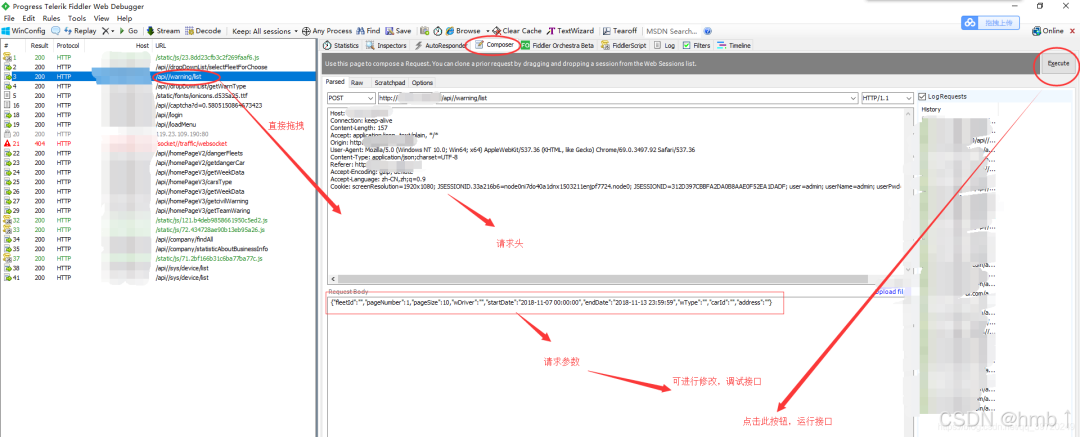Click the Go resume button
Screen dimensions: 1080x437
click(x=128, y=31)
